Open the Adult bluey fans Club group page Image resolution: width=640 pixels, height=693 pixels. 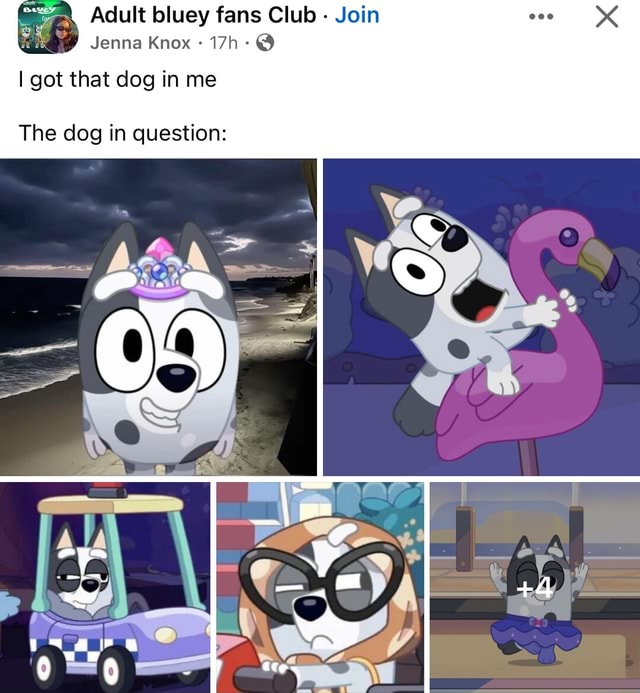(203, 15)
